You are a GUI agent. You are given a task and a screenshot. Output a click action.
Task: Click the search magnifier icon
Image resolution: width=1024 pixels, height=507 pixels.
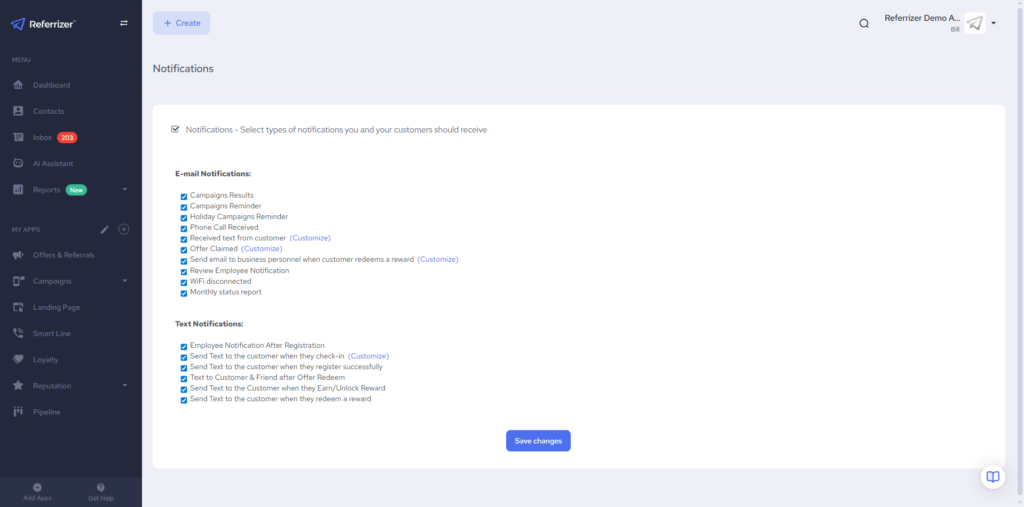[x=864, y=23]
